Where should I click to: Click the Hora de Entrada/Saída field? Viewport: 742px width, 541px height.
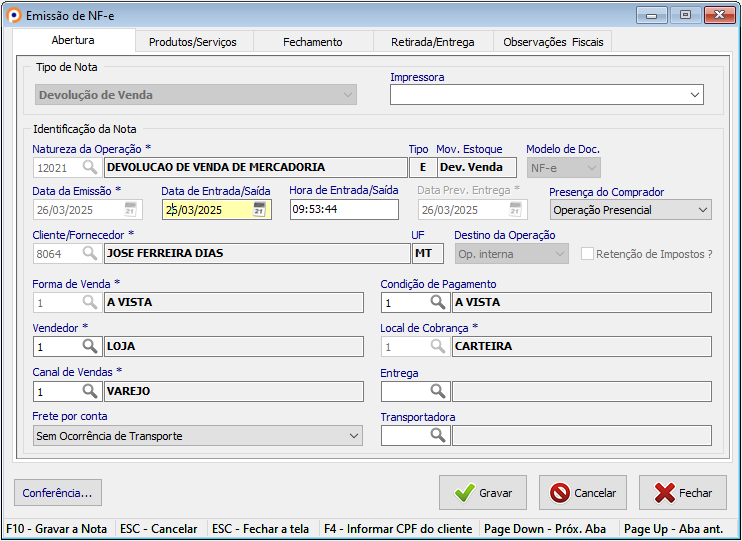(344, 210)
